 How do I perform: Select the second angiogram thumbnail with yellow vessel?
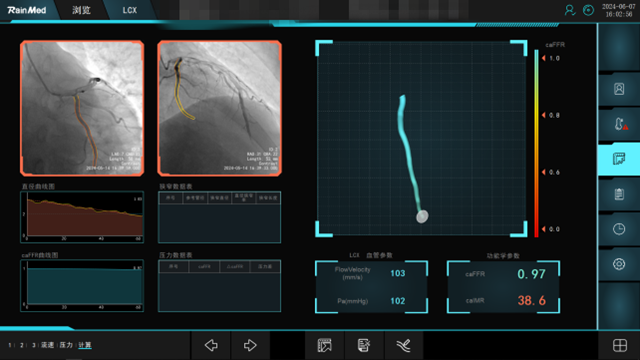pyautogui.click(x=220, y=108)
